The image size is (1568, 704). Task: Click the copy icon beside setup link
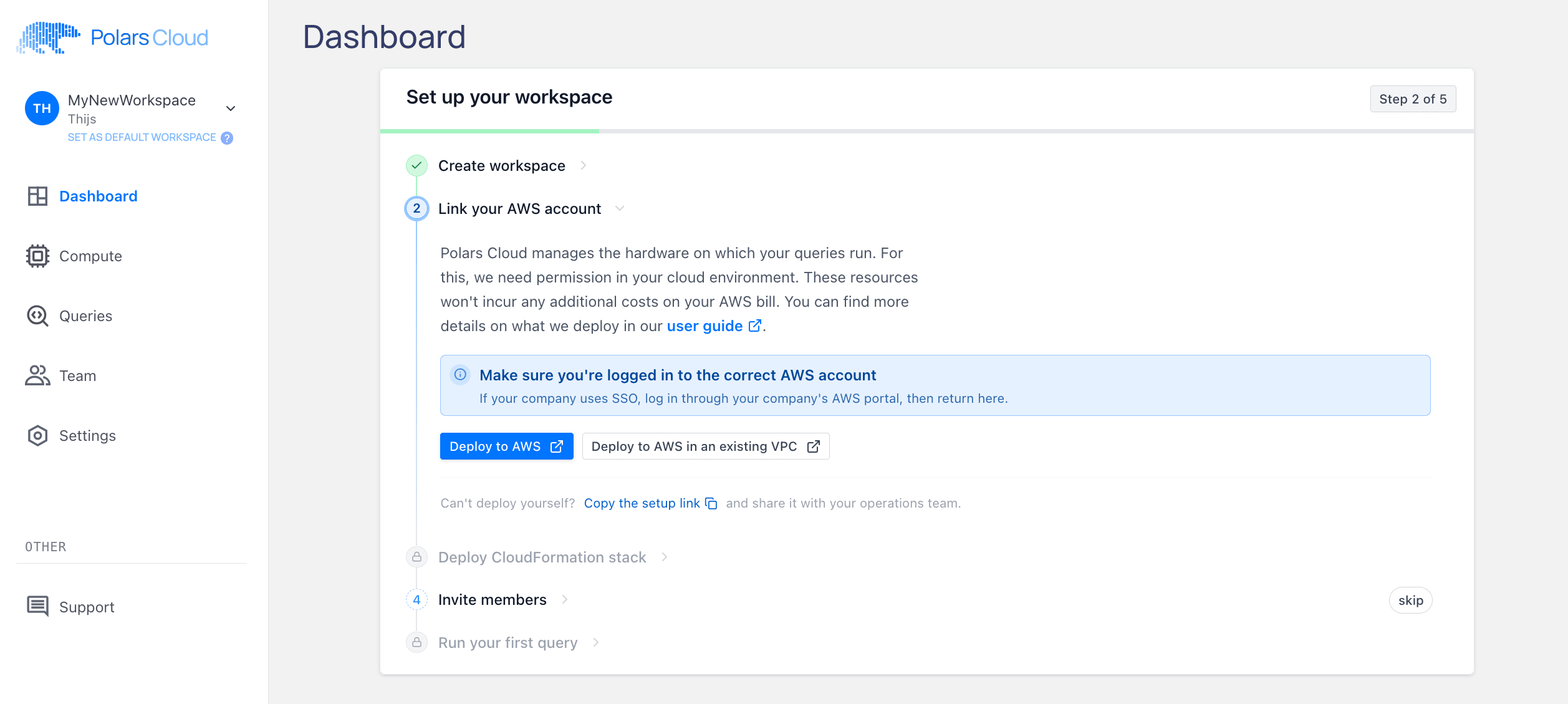point(711,503)
